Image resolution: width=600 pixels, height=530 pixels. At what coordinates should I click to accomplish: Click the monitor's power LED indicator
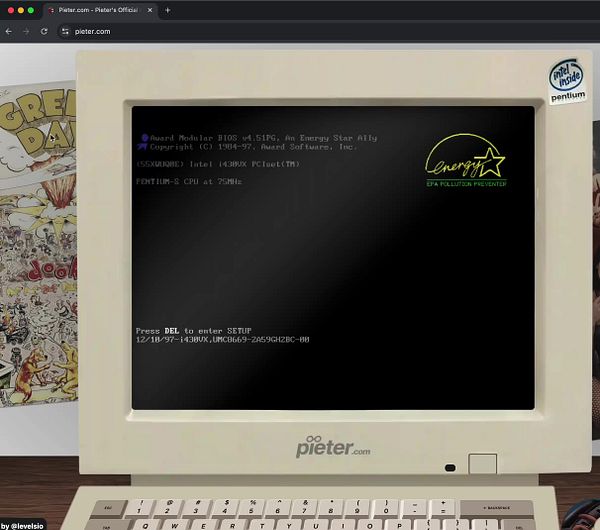450,468
